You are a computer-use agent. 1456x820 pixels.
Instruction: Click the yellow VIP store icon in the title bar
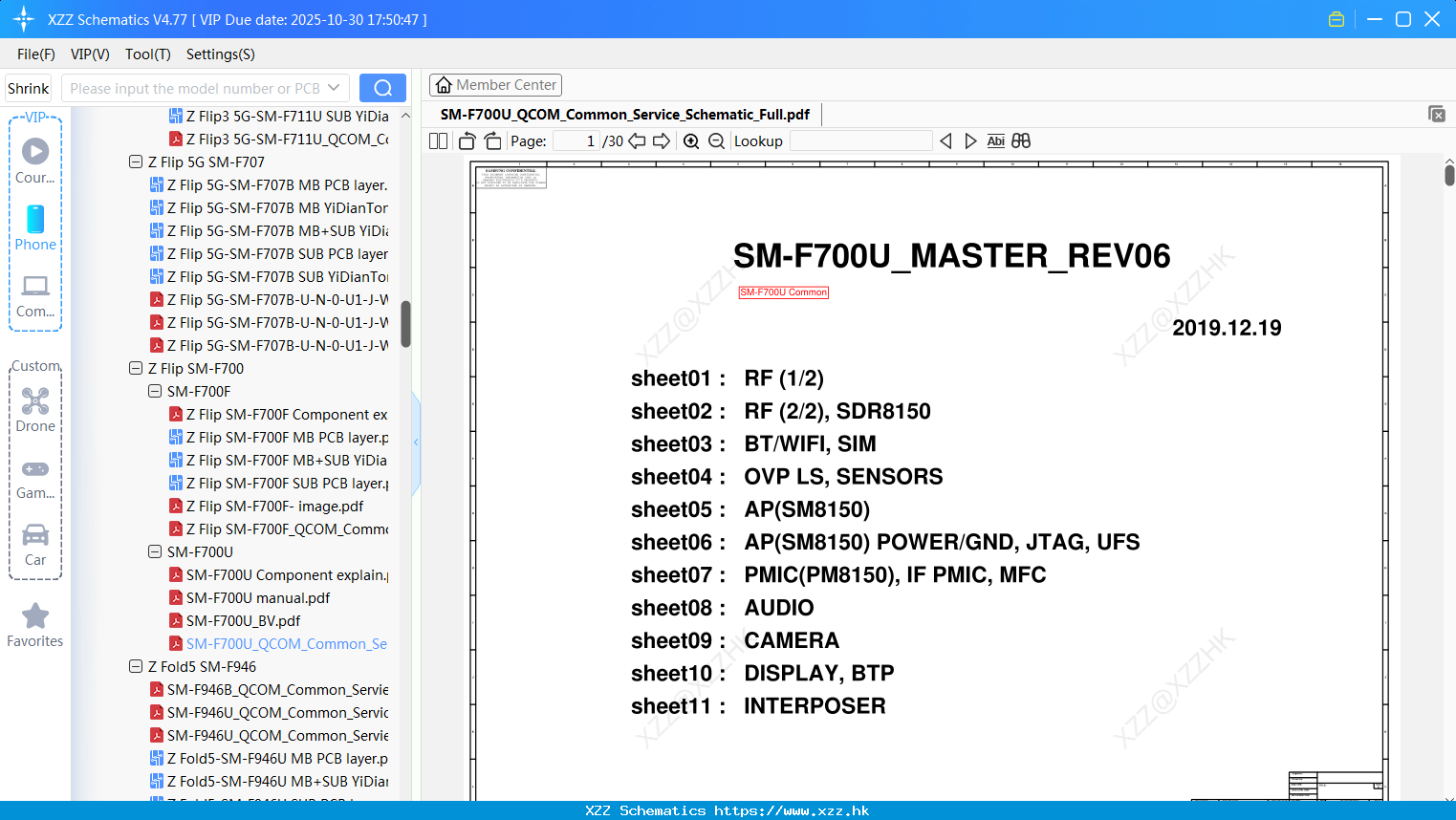click(1336, 19)
